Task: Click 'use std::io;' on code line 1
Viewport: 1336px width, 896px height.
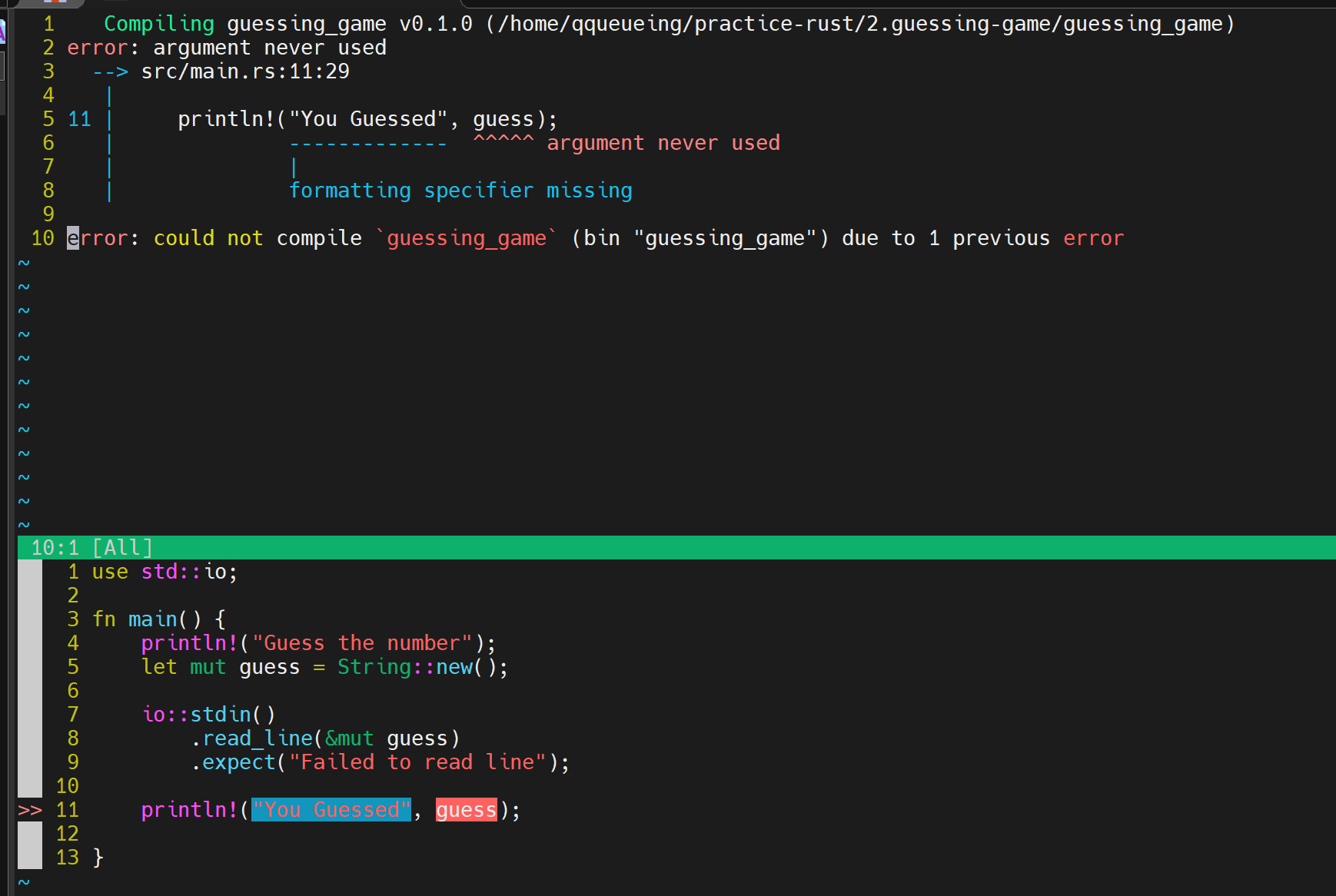Action: [x=165, y=572]
